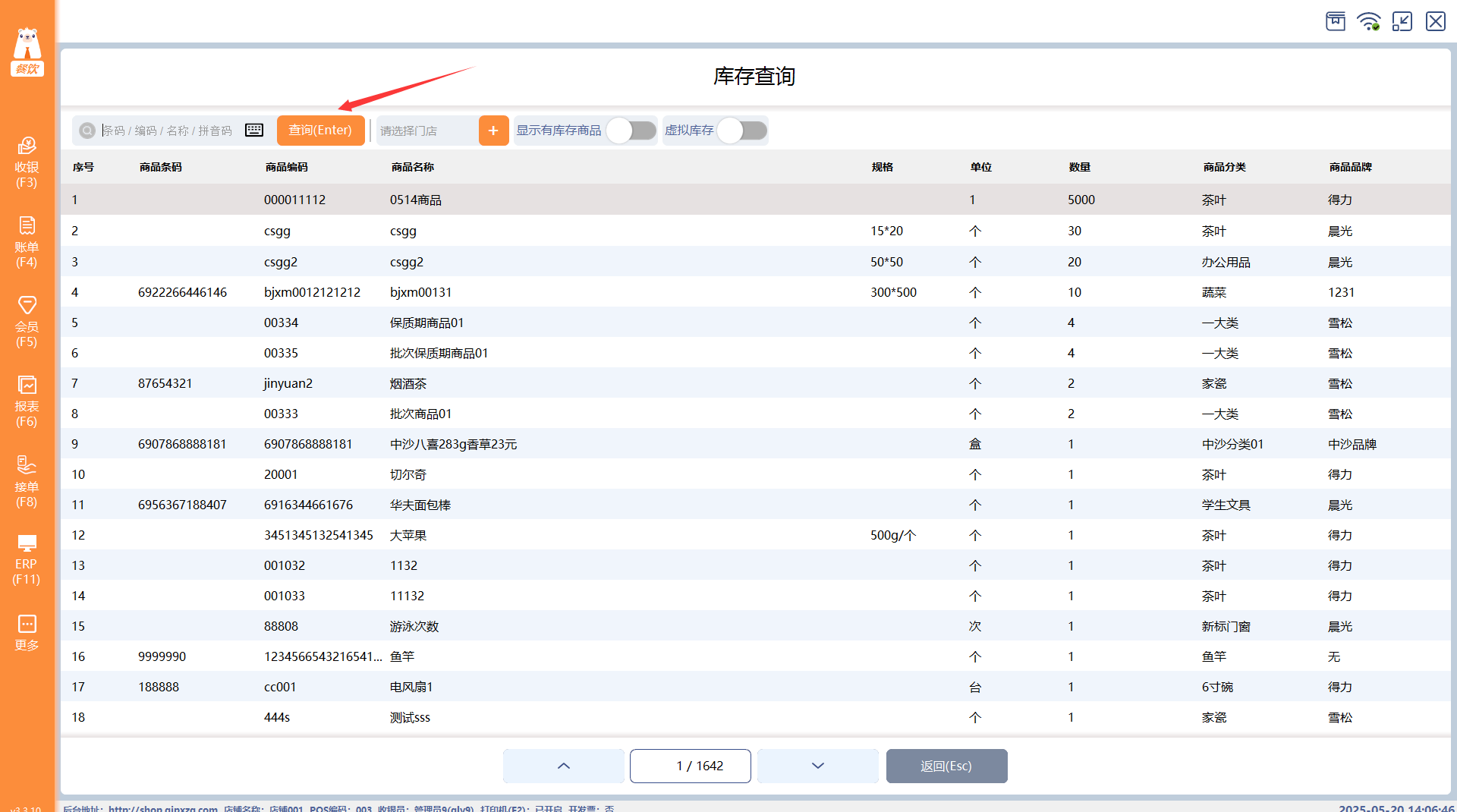This screenshot has height=812, width=1457.
Task: Click the 序号 column header
Action: coord(83,167)
